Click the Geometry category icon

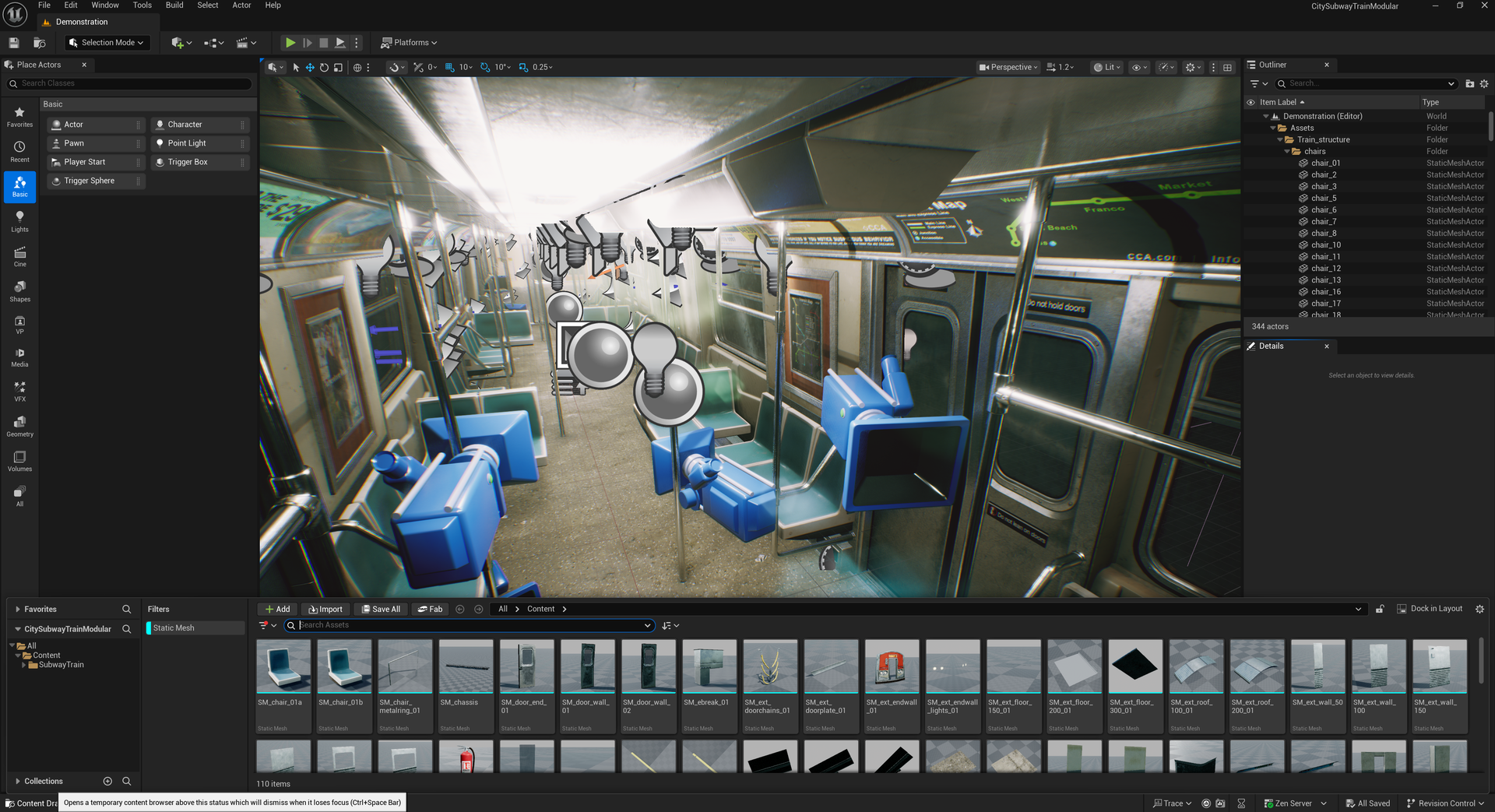click(x=19, y=426)
